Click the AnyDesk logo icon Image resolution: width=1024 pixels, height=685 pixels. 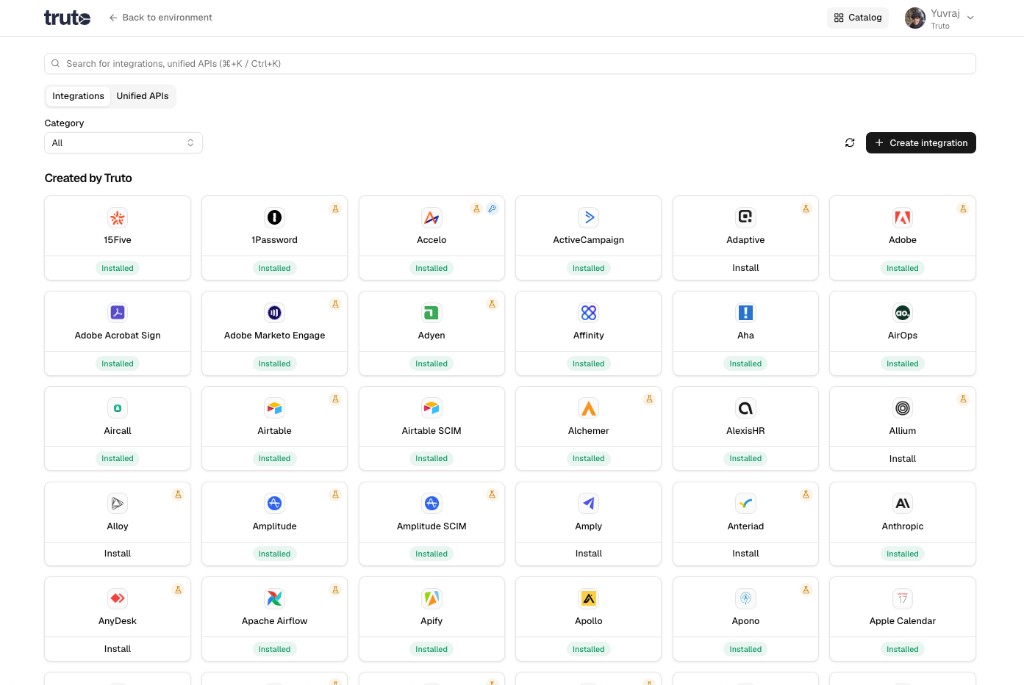(x=118, y=598)
